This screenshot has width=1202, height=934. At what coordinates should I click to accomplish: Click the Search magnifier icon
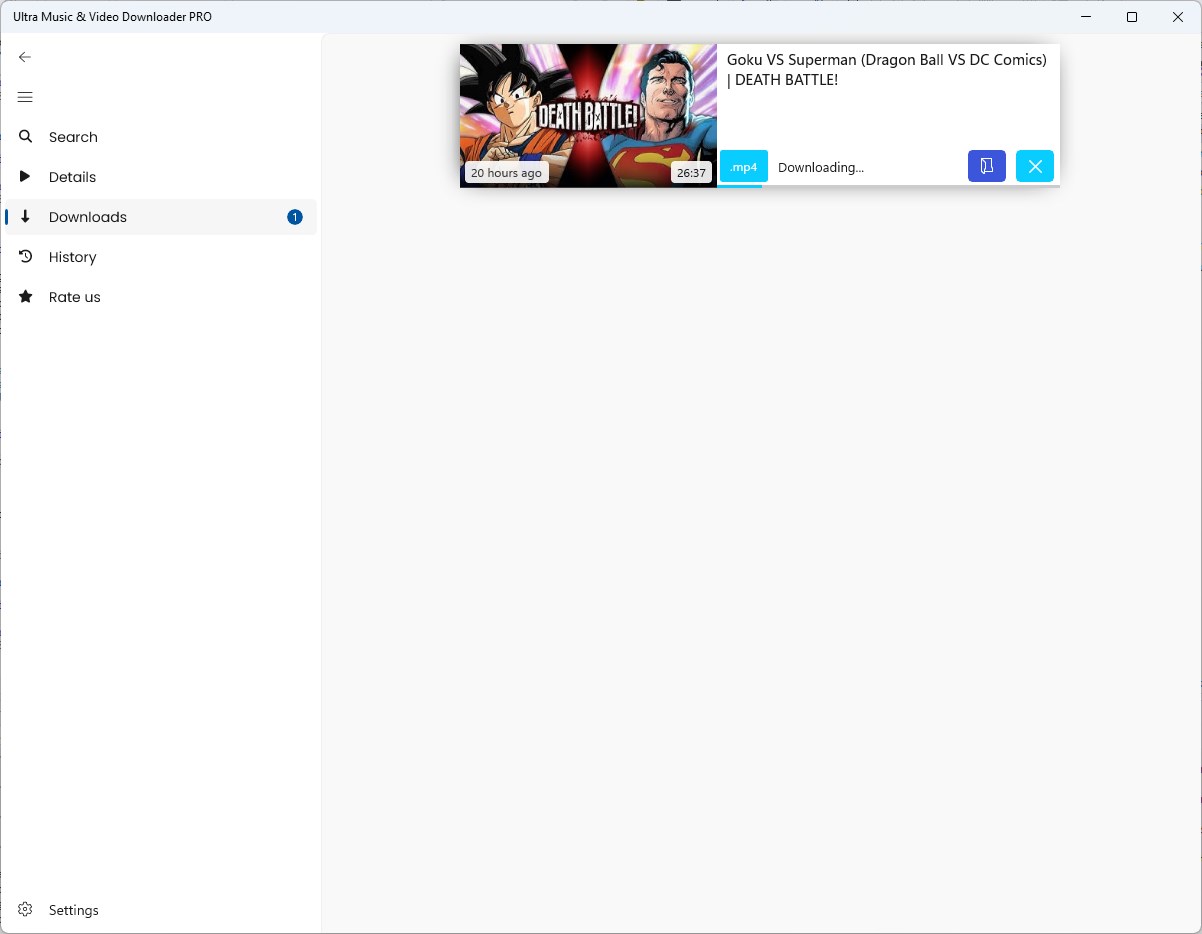coord(26,137)
